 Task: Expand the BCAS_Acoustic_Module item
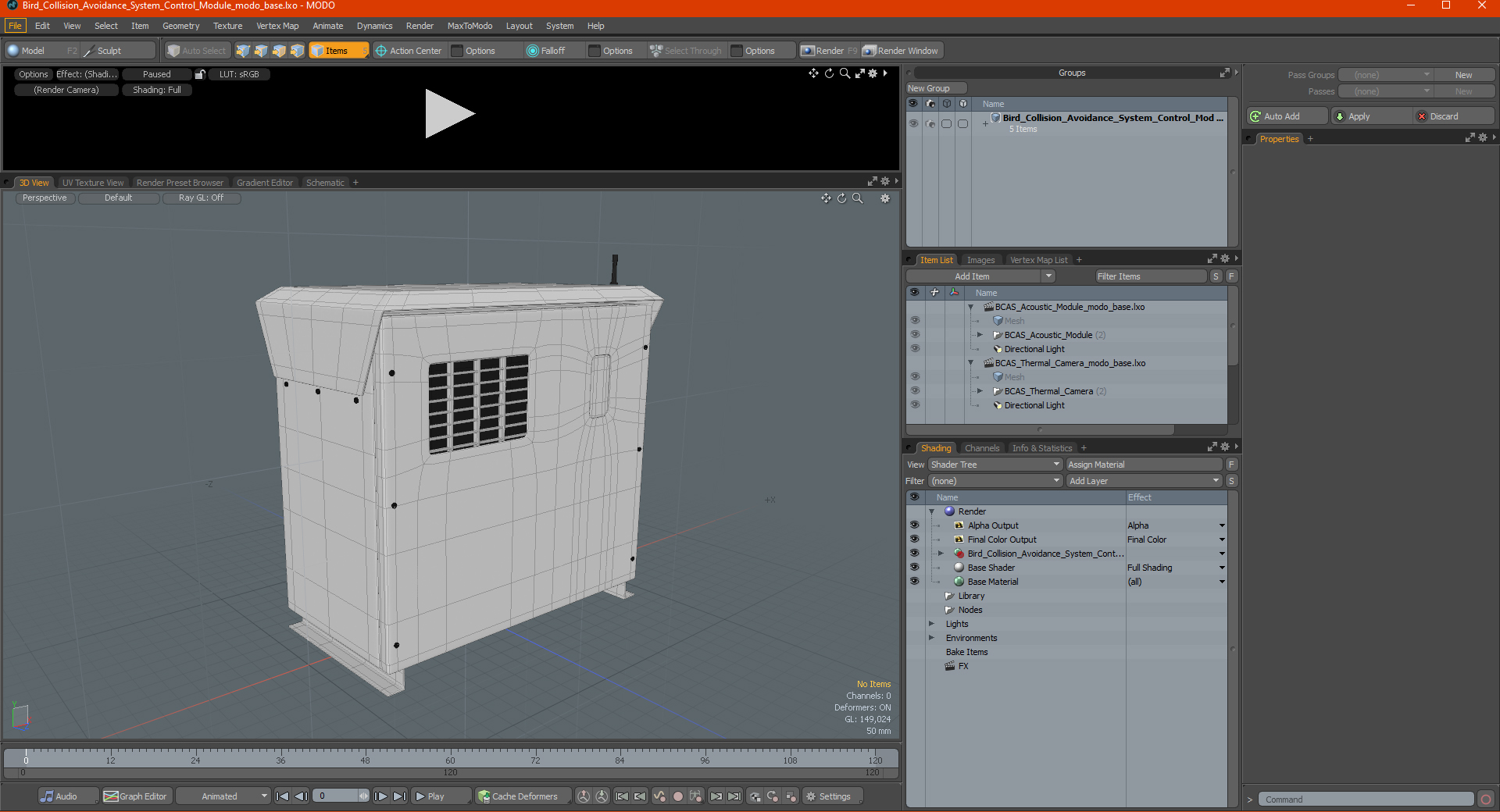[x=980, y=335]
